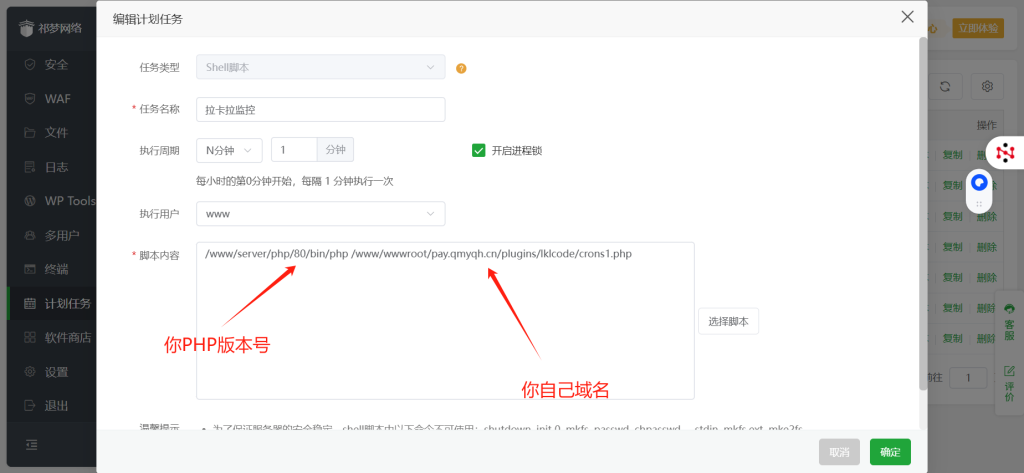Open the 文件 folder icon in sidebar
This screenshot has width=1024, height=473.
tap(29, 133)
